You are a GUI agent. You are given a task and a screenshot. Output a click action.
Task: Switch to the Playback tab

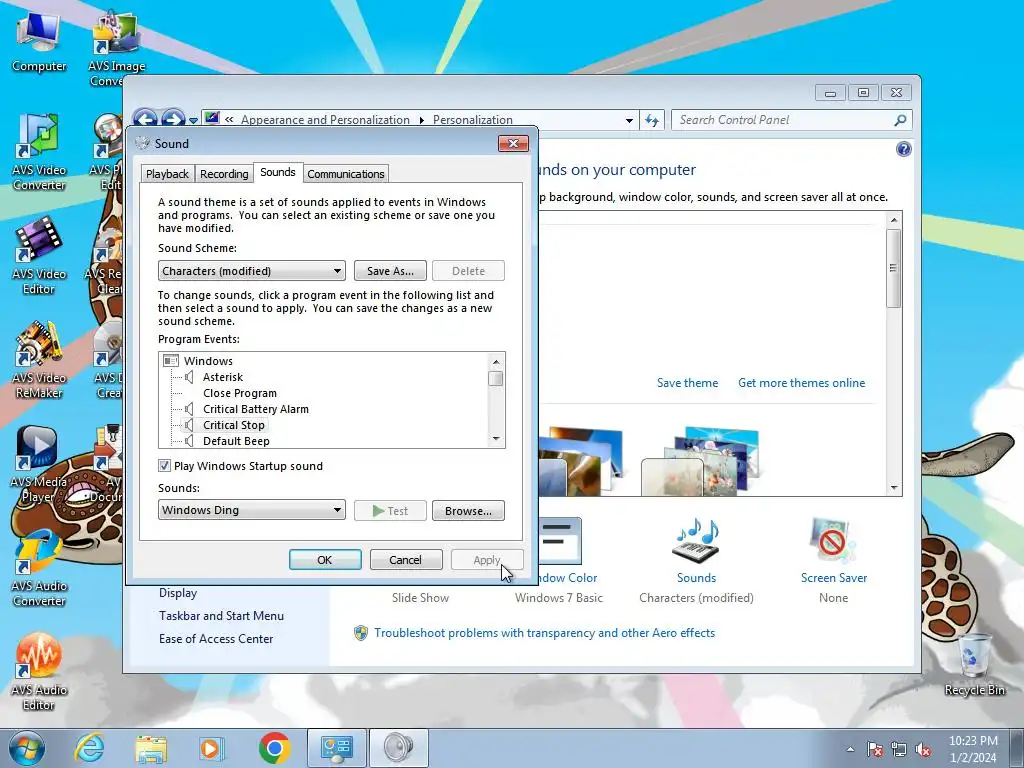pyautogui.click(x=167, y=174)
